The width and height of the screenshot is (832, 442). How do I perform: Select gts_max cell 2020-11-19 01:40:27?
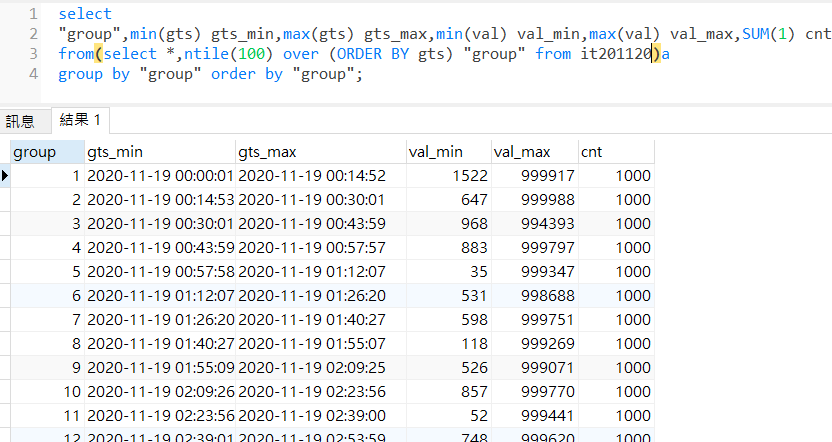pyautogui.click(x=320, y=319)
